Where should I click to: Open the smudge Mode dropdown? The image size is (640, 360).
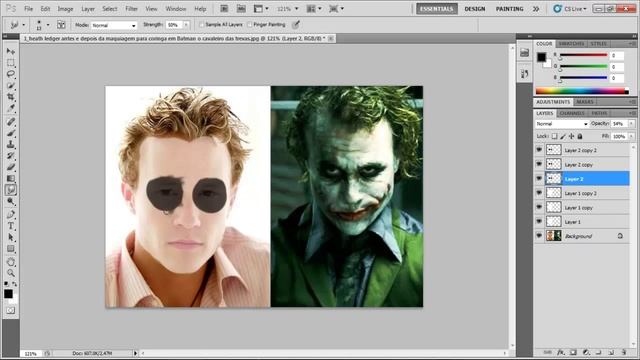point(114,25)
